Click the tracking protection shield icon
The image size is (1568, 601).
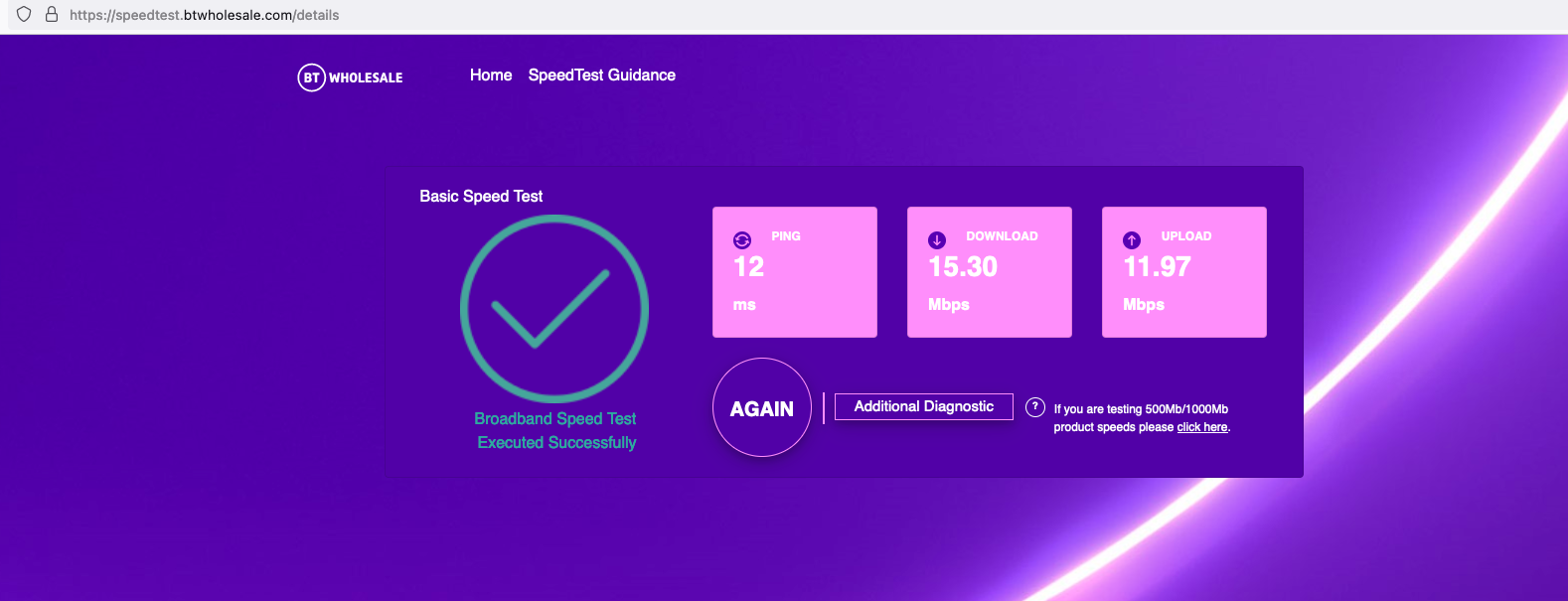click(x=24, y=15)
